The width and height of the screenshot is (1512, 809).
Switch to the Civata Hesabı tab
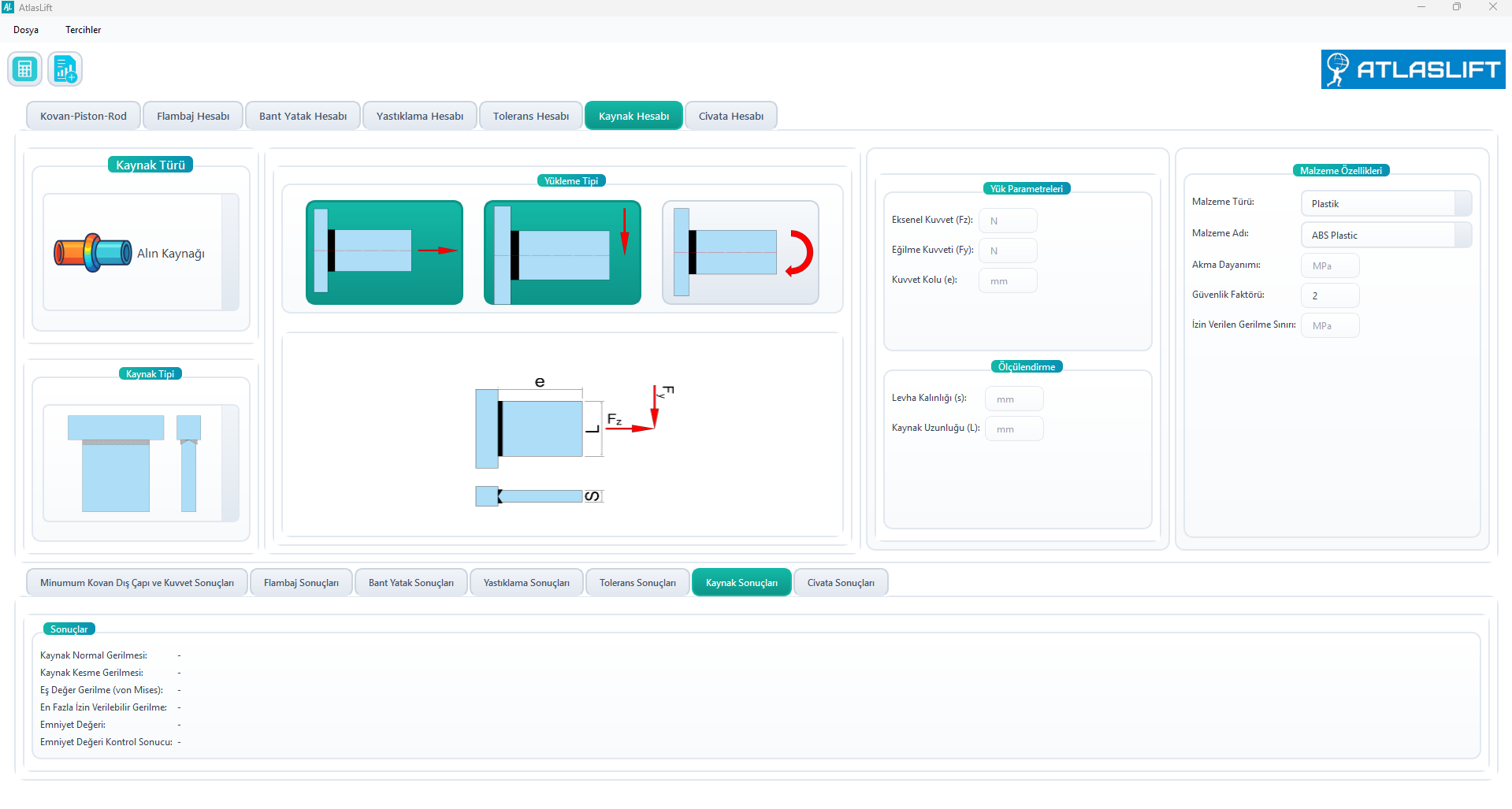[730, 116]
